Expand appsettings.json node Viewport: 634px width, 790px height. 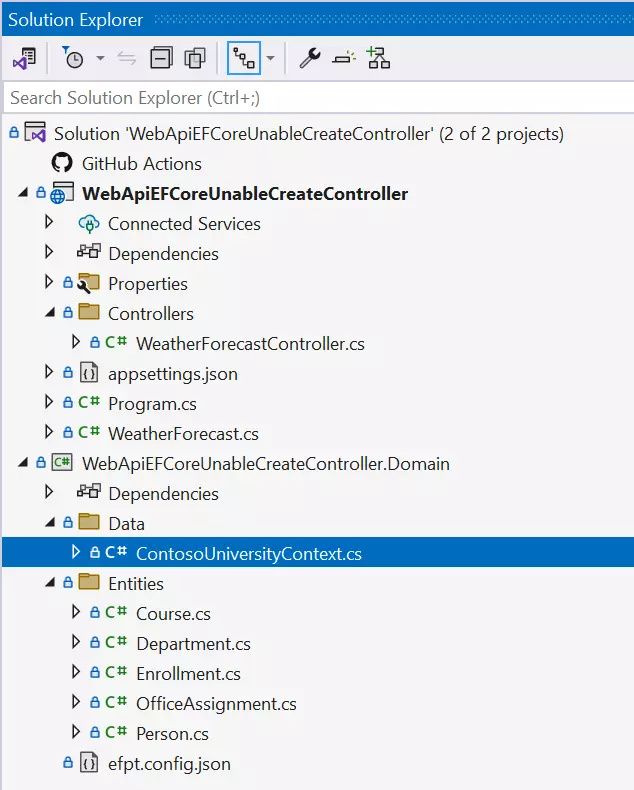point(49,372)
